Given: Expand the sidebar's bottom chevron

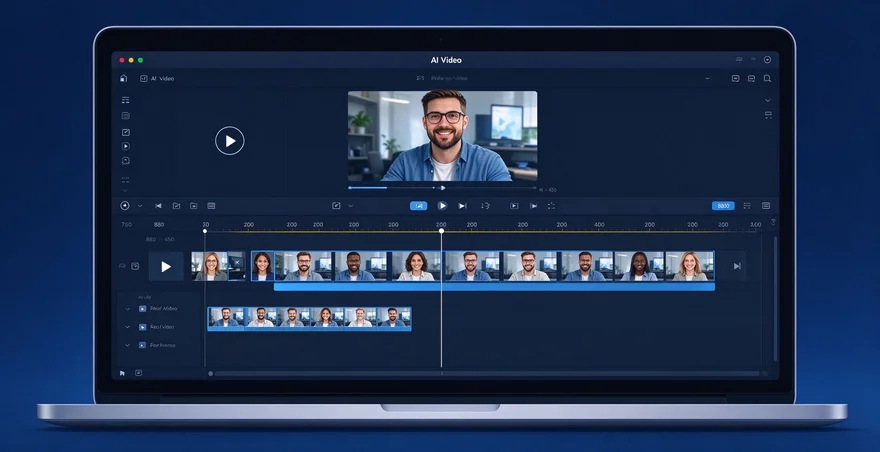Looking at the screenshot, I should (x=125, y=190).
